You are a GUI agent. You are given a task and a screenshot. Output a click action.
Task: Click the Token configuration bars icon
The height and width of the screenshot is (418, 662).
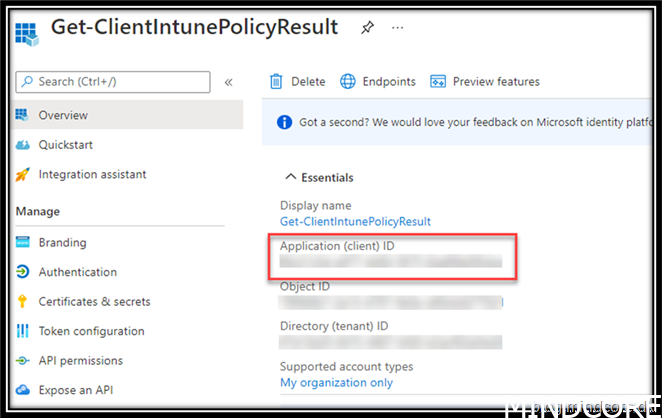23,331
